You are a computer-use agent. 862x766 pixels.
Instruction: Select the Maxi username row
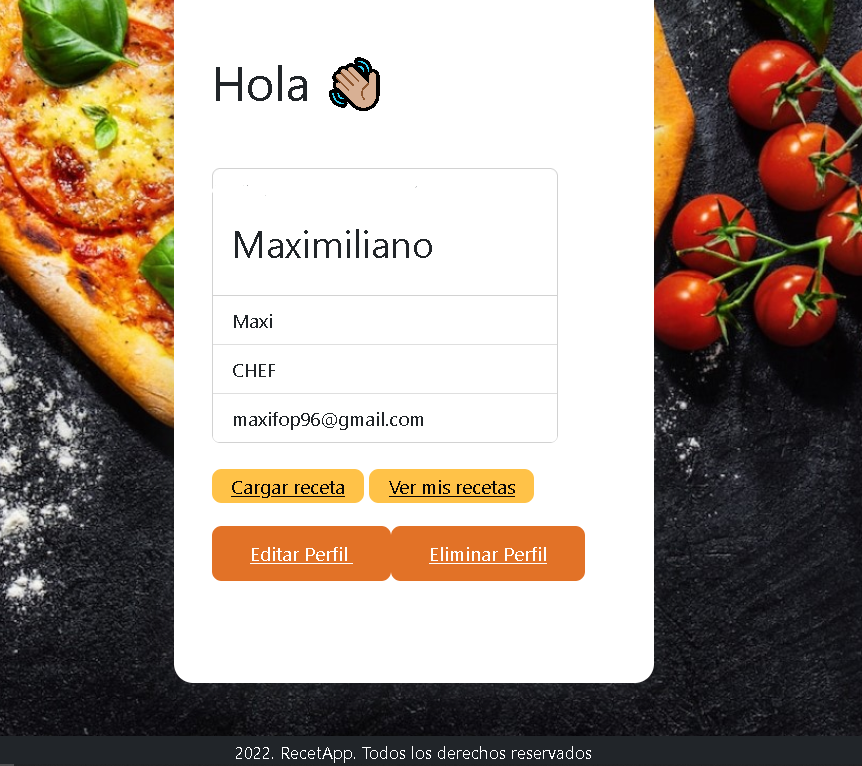(385, 321)
